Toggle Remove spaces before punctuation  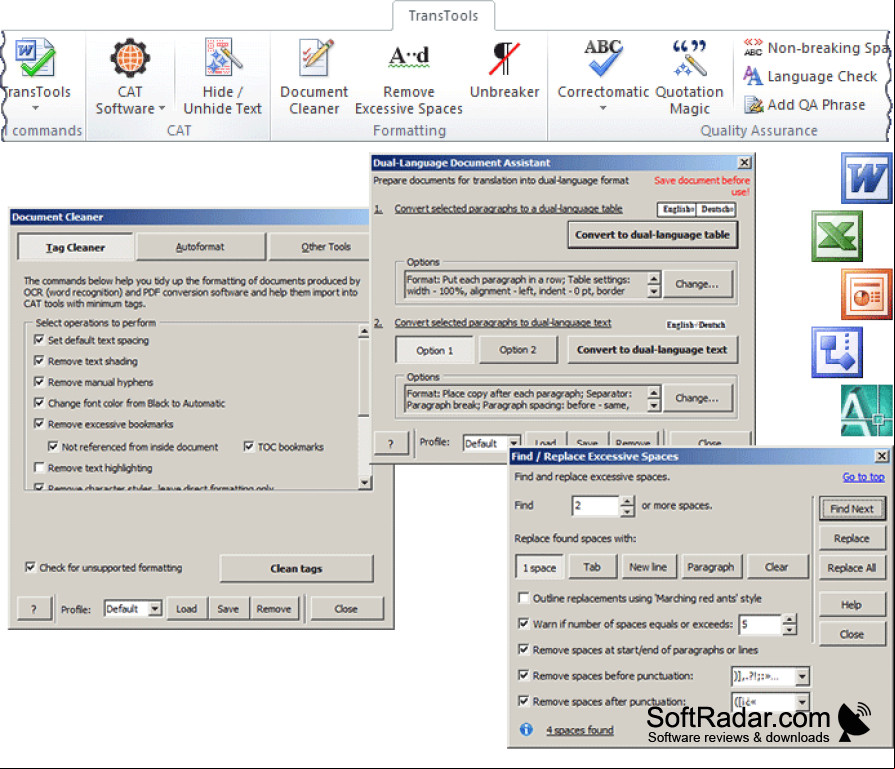pyautogui.click(x=523, y=675)
